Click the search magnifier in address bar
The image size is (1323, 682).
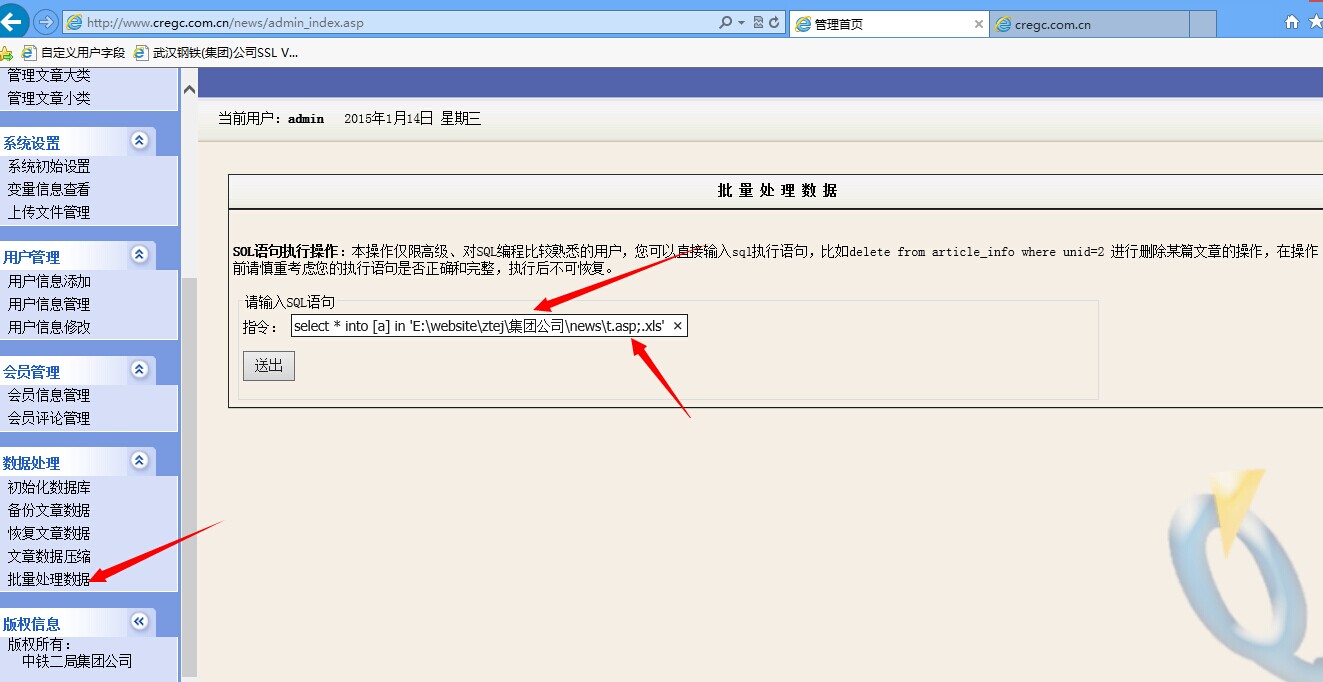point(725,22)
